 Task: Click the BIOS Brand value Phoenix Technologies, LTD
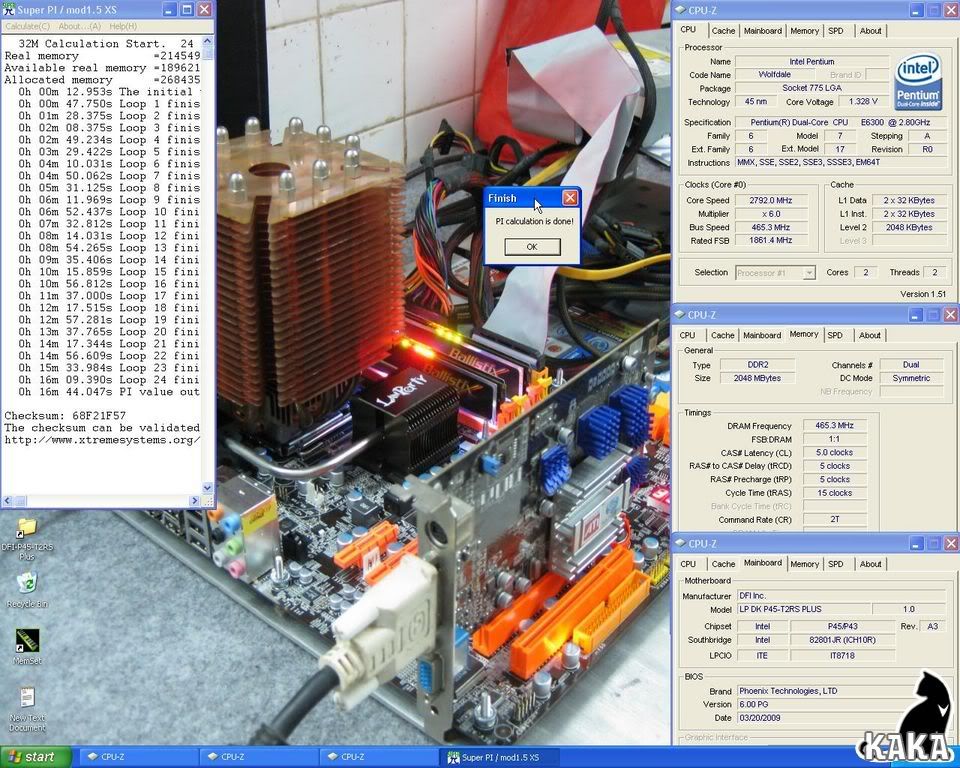click(842, 691)
